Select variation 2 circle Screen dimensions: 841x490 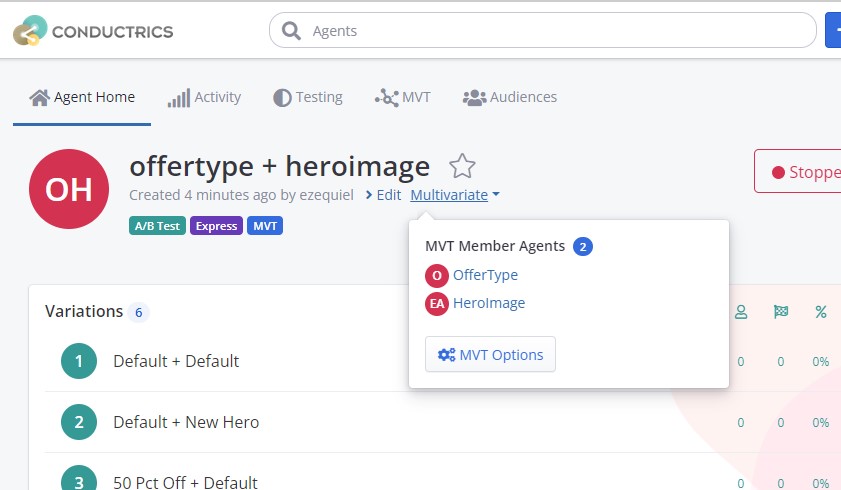79,422
